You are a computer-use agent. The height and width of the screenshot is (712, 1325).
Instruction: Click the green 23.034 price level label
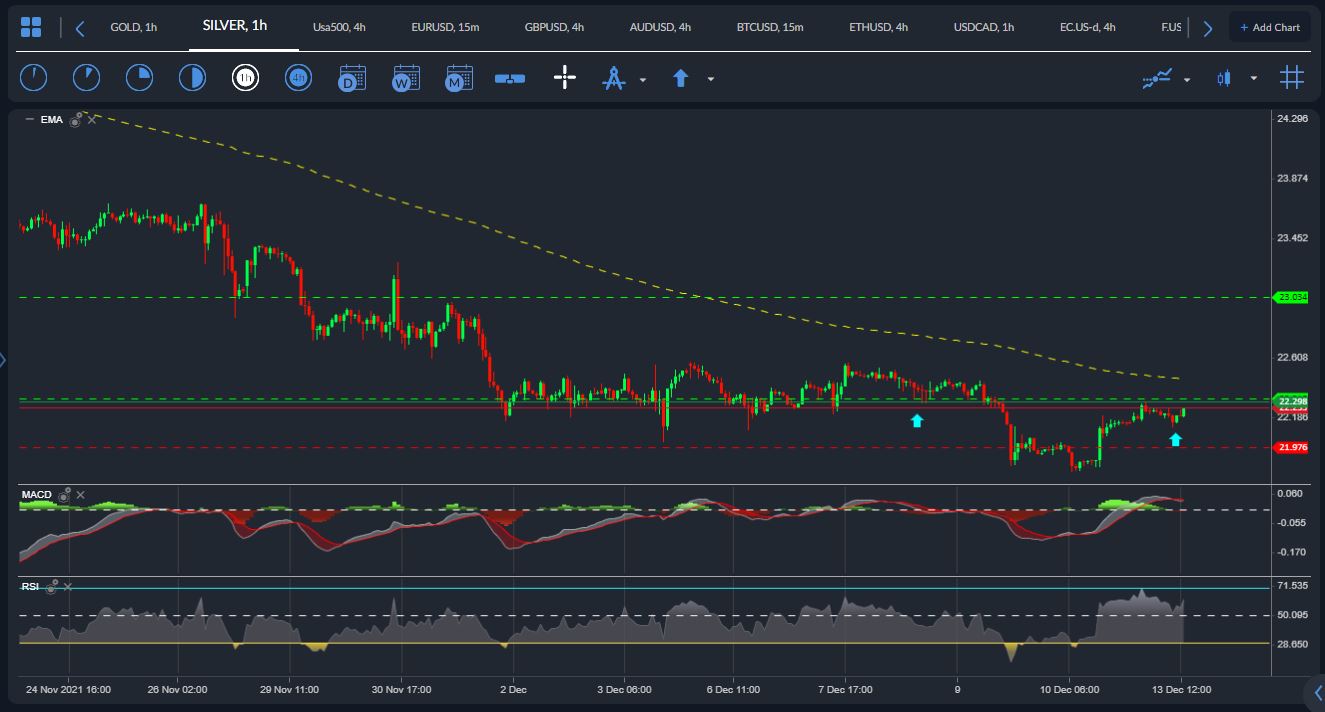1291,297
